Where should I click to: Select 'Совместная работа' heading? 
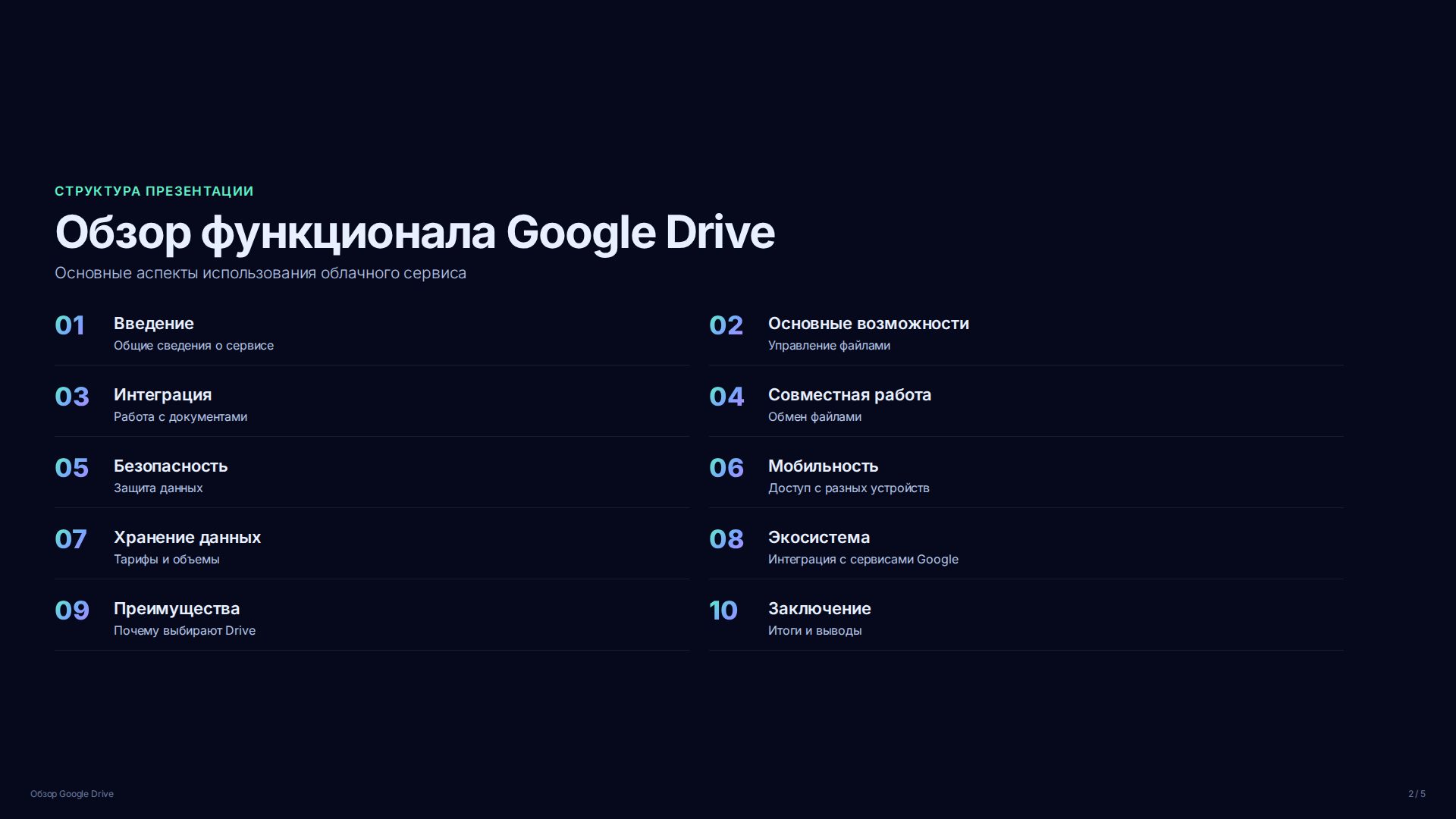pos(849,395)
